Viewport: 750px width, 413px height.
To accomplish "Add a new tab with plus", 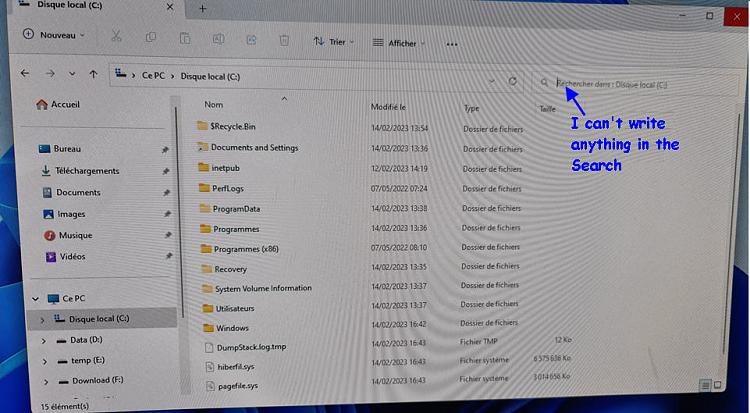I will 202,9.
